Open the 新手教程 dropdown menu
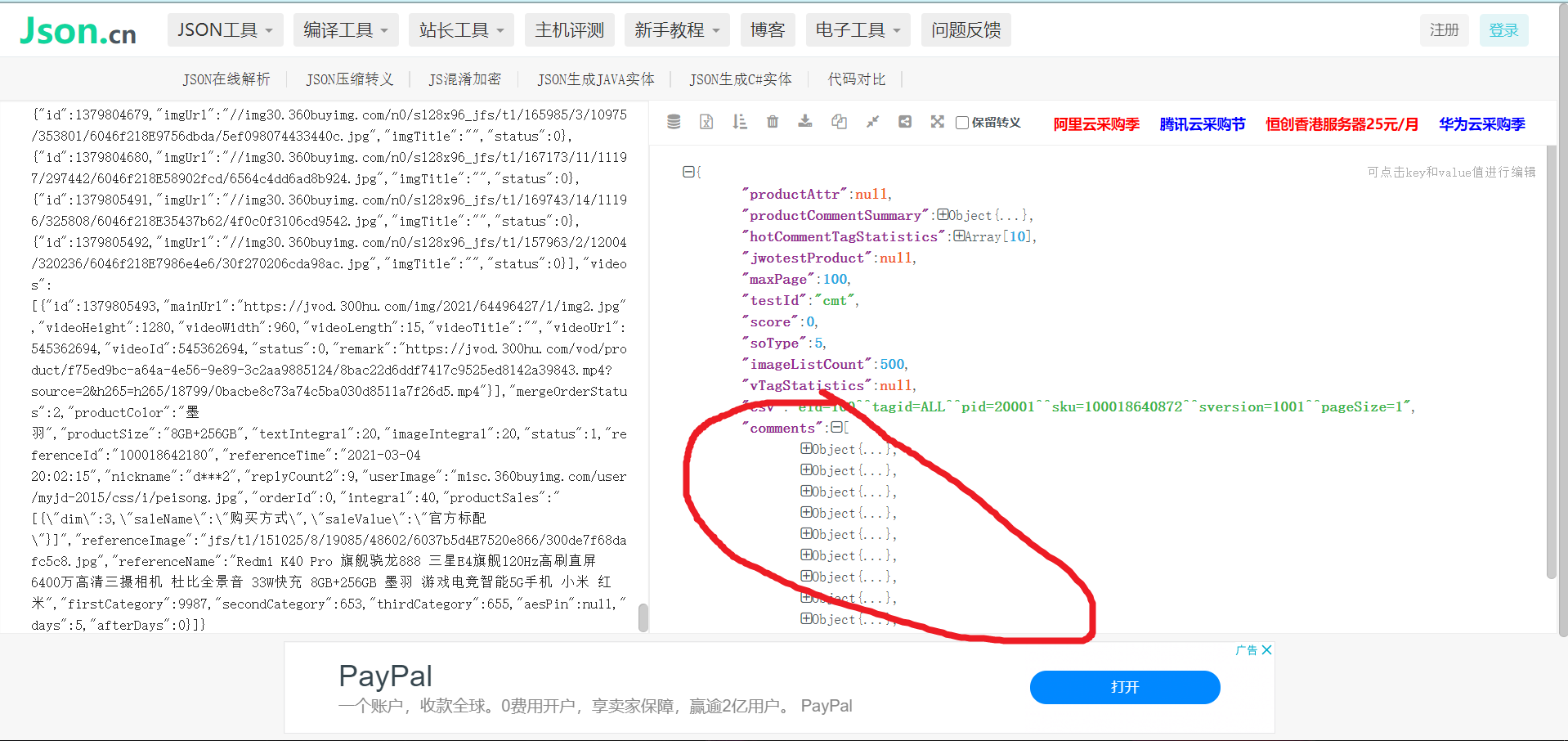The image size is (1568, 741). tap(677, 30)
